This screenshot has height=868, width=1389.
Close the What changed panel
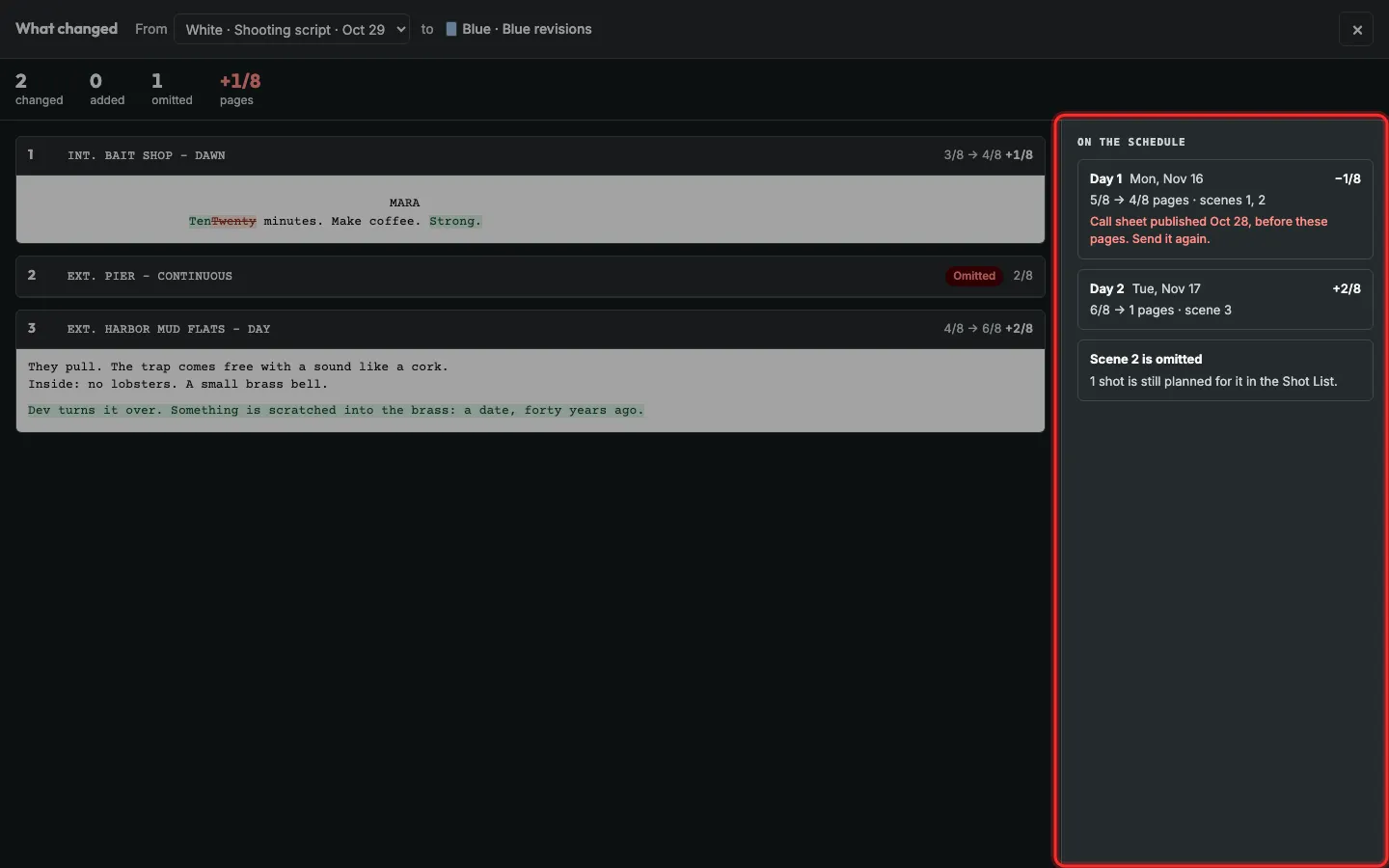tap(1356, 29)
